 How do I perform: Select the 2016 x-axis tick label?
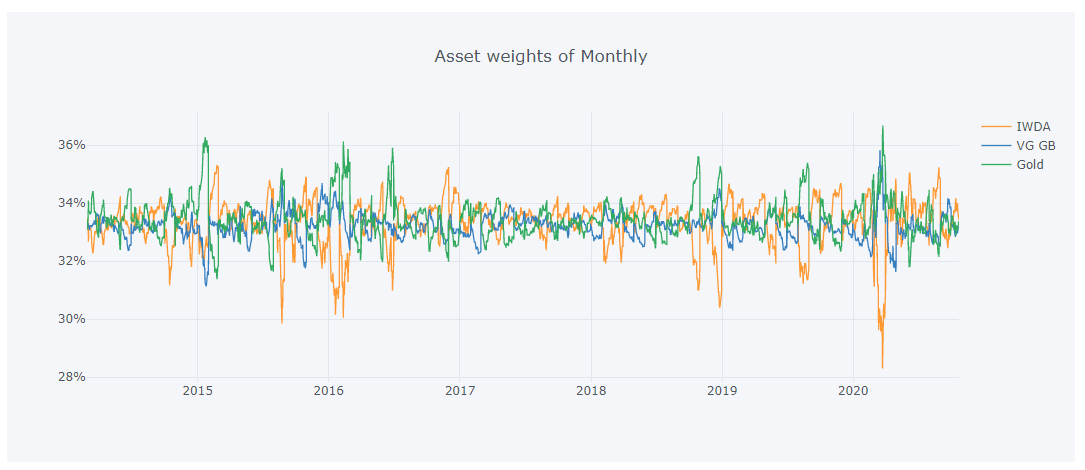click(328, 391)
